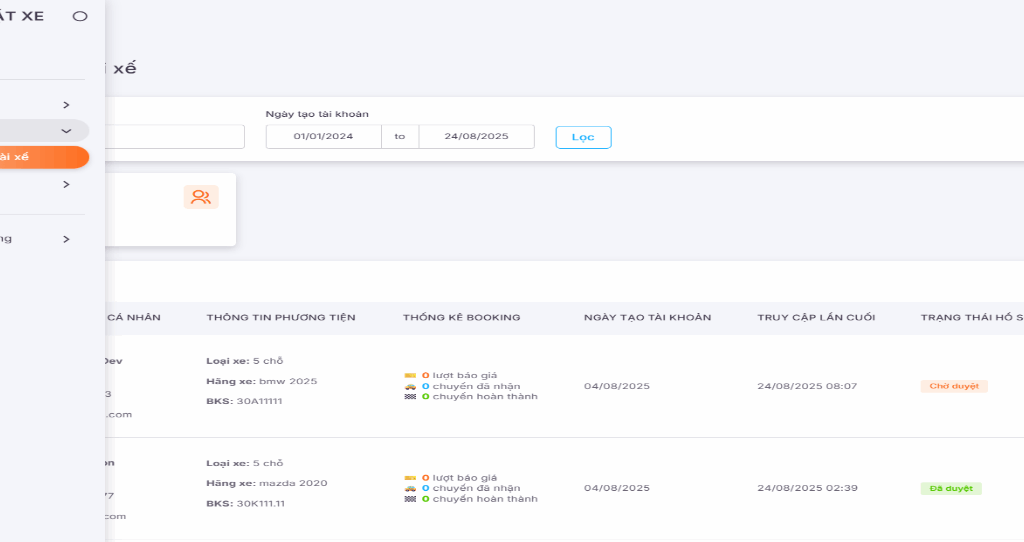Viewport: 1024px width, 542px height.
Task: Click the taxi icon in the mazda row
Action: pos(410,488)
